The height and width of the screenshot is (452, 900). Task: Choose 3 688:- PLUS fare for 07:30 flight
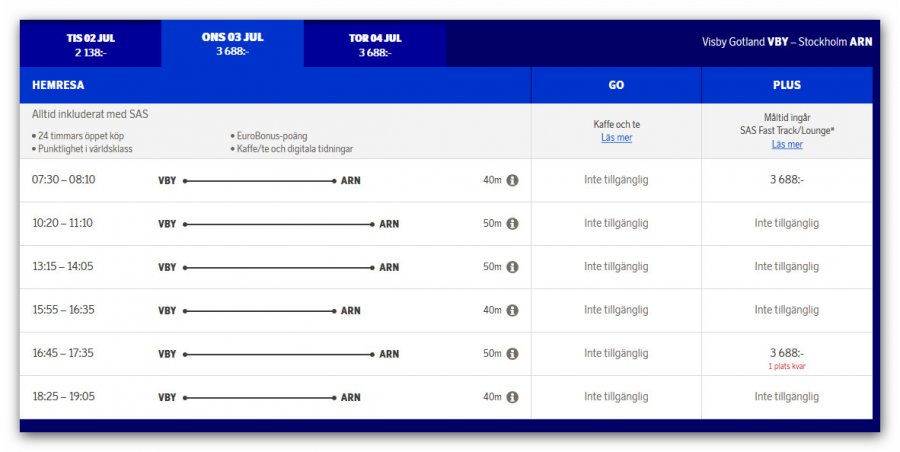(x=786, y=181)
